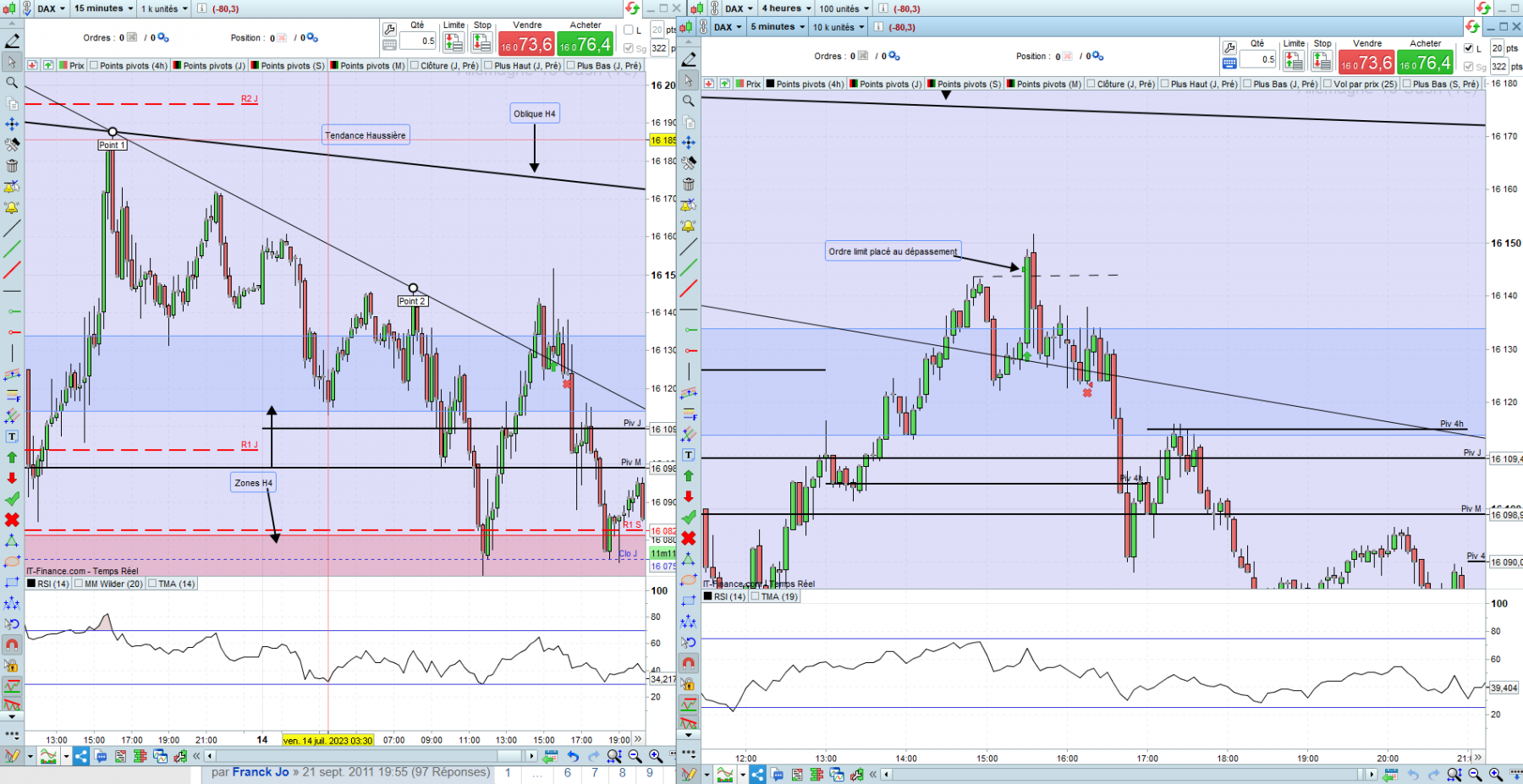Click the Vendre 16 073,6 sell button

(526, 43)
